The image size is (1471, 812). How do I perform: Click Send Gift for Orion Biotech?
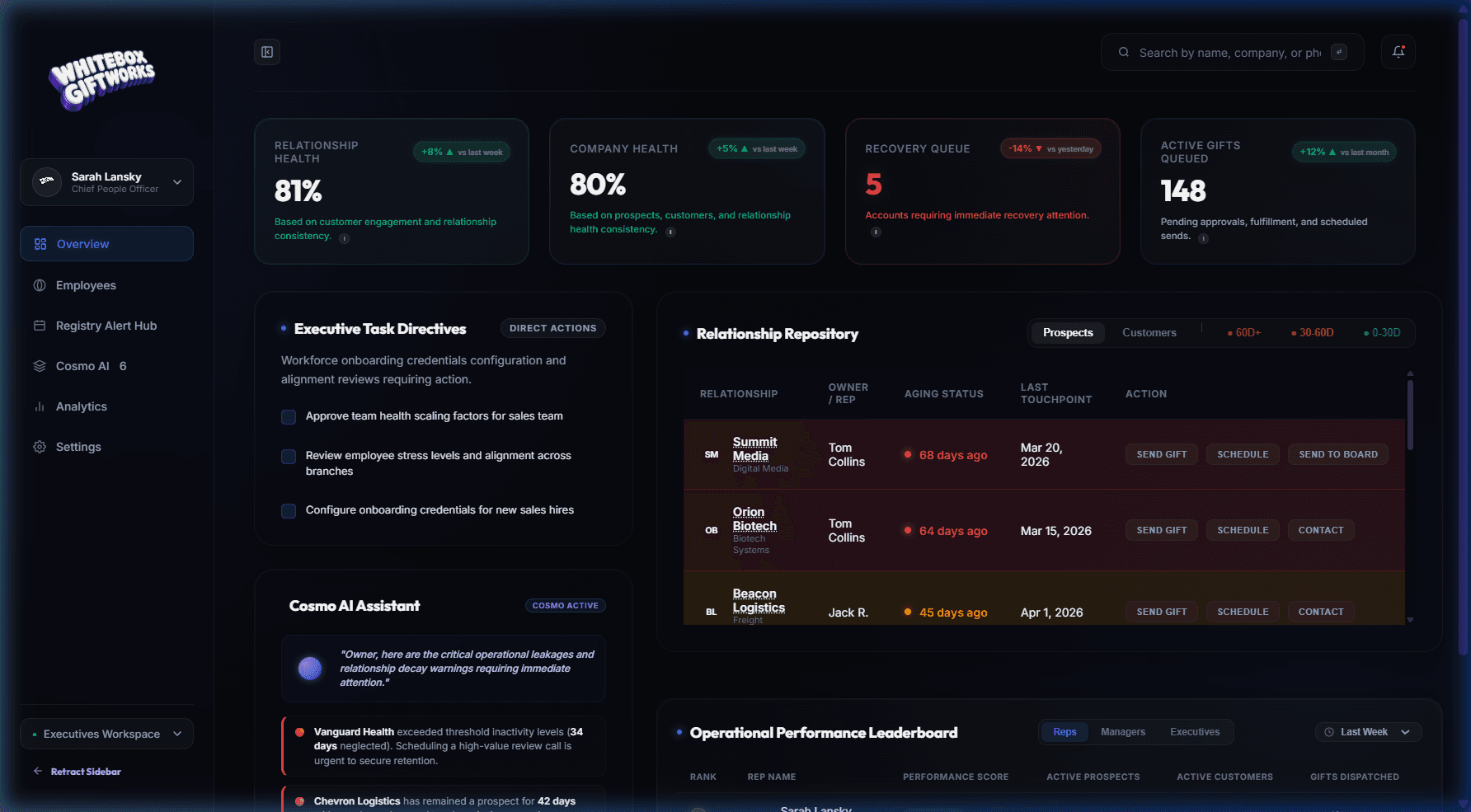coord(1162,530)
